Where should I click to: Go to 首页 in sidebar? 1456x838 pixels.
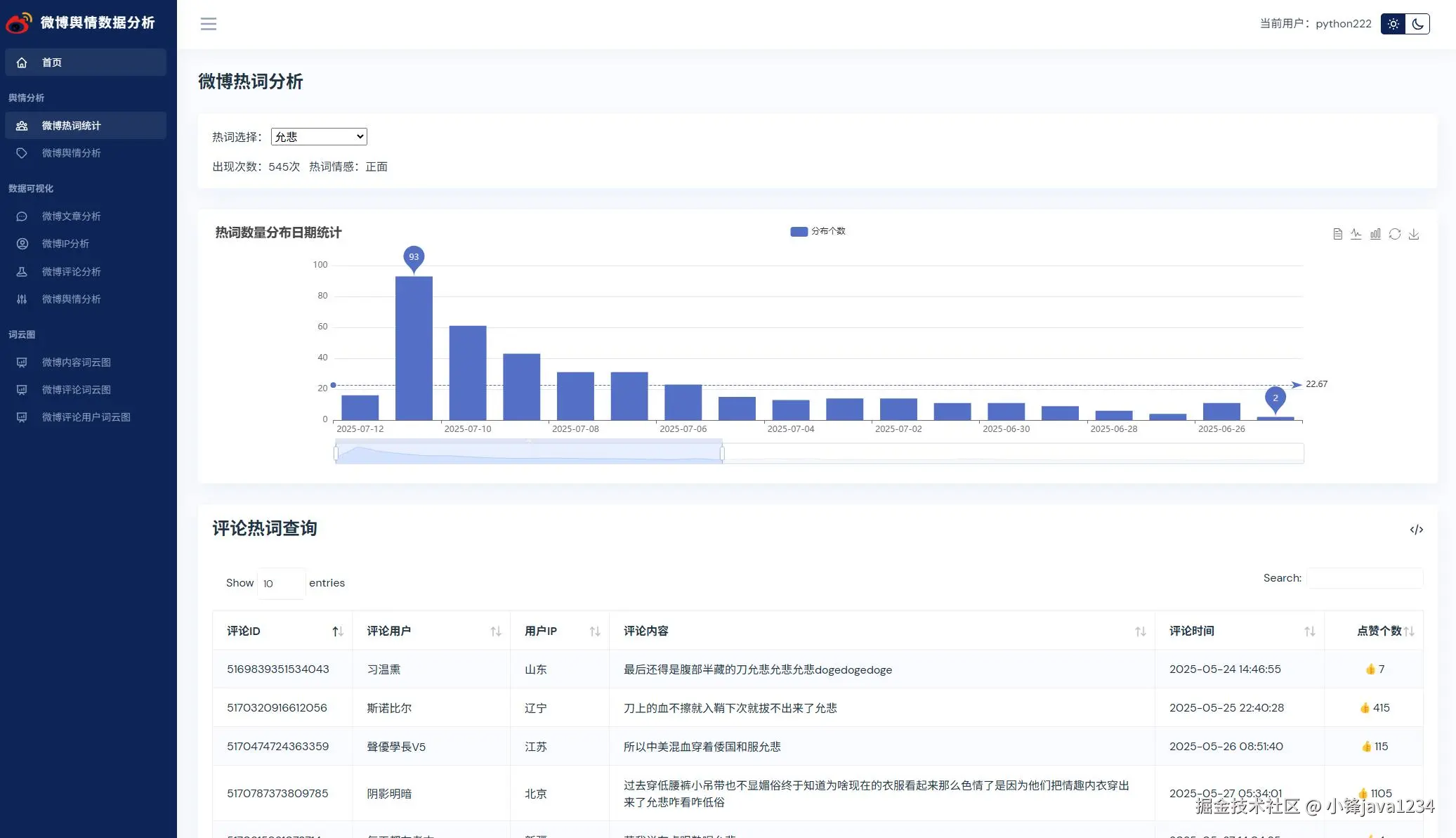(x=52, y=63)
